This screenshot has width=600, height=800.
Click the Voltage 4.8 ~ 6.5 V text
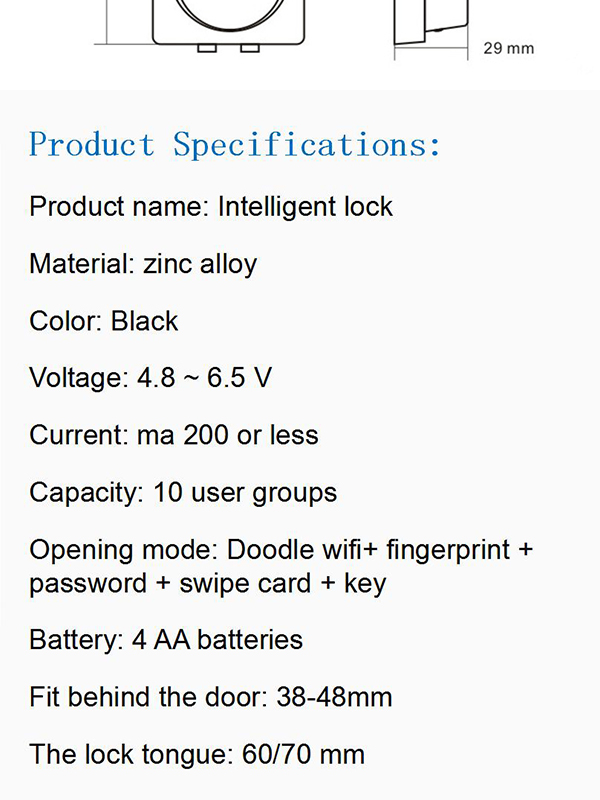(x=151, y=379)
